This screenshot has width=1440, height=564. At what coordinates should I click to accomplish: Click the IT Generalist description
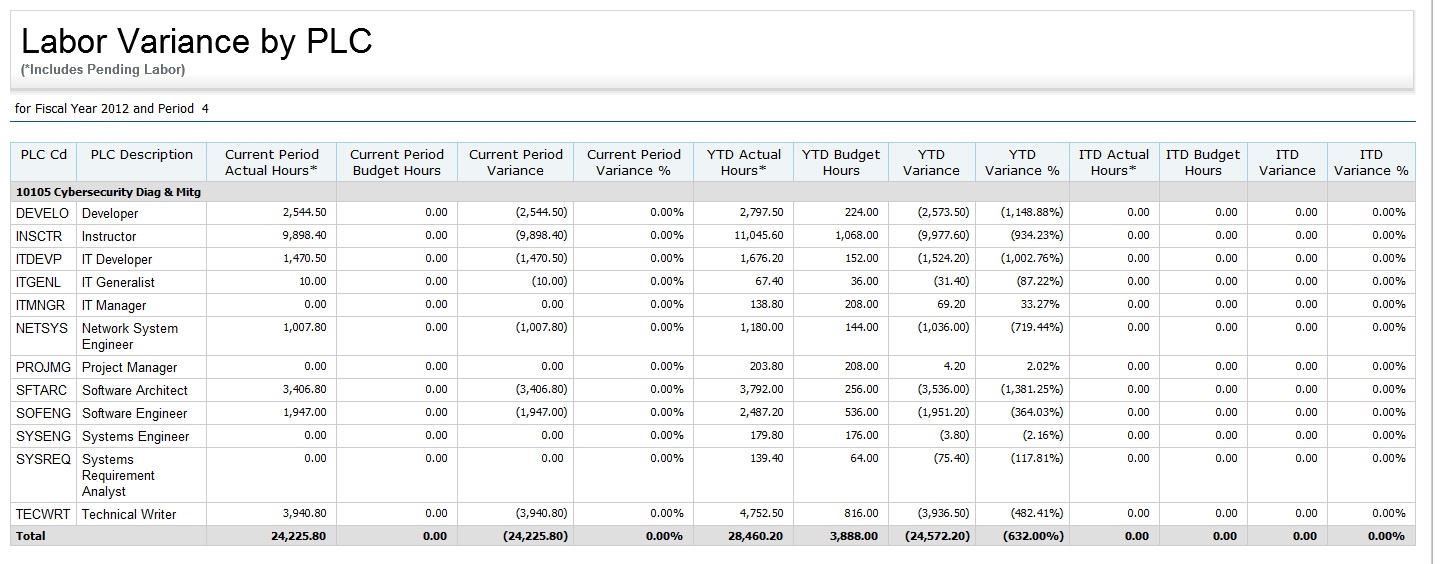[118, 282]
